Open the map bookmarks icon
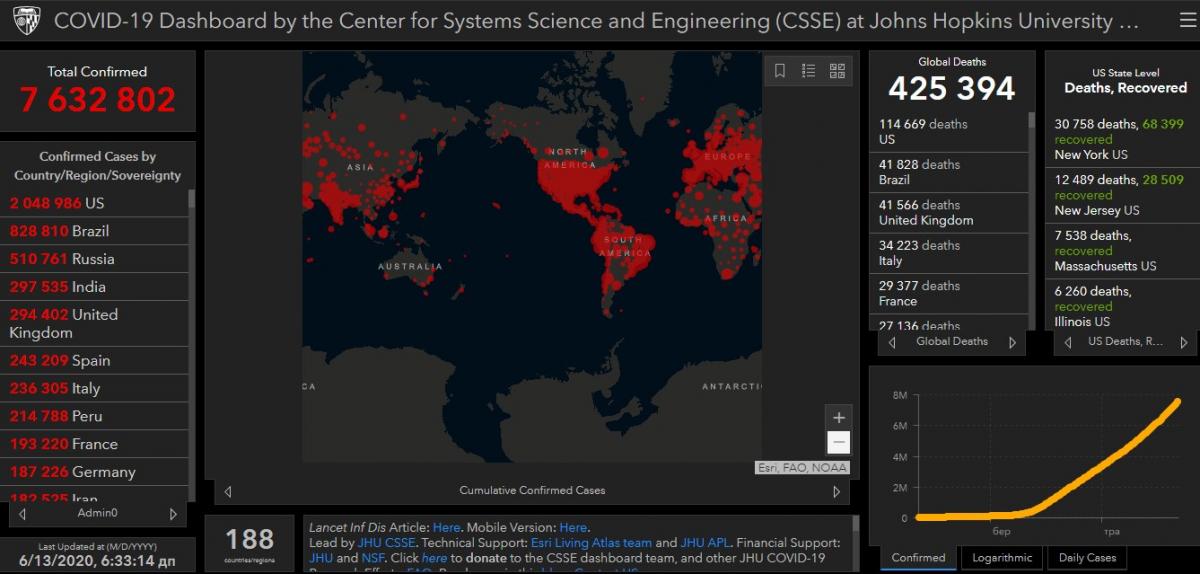The height and width of the screenshot is (574, 1200). (x=780, y=71)
